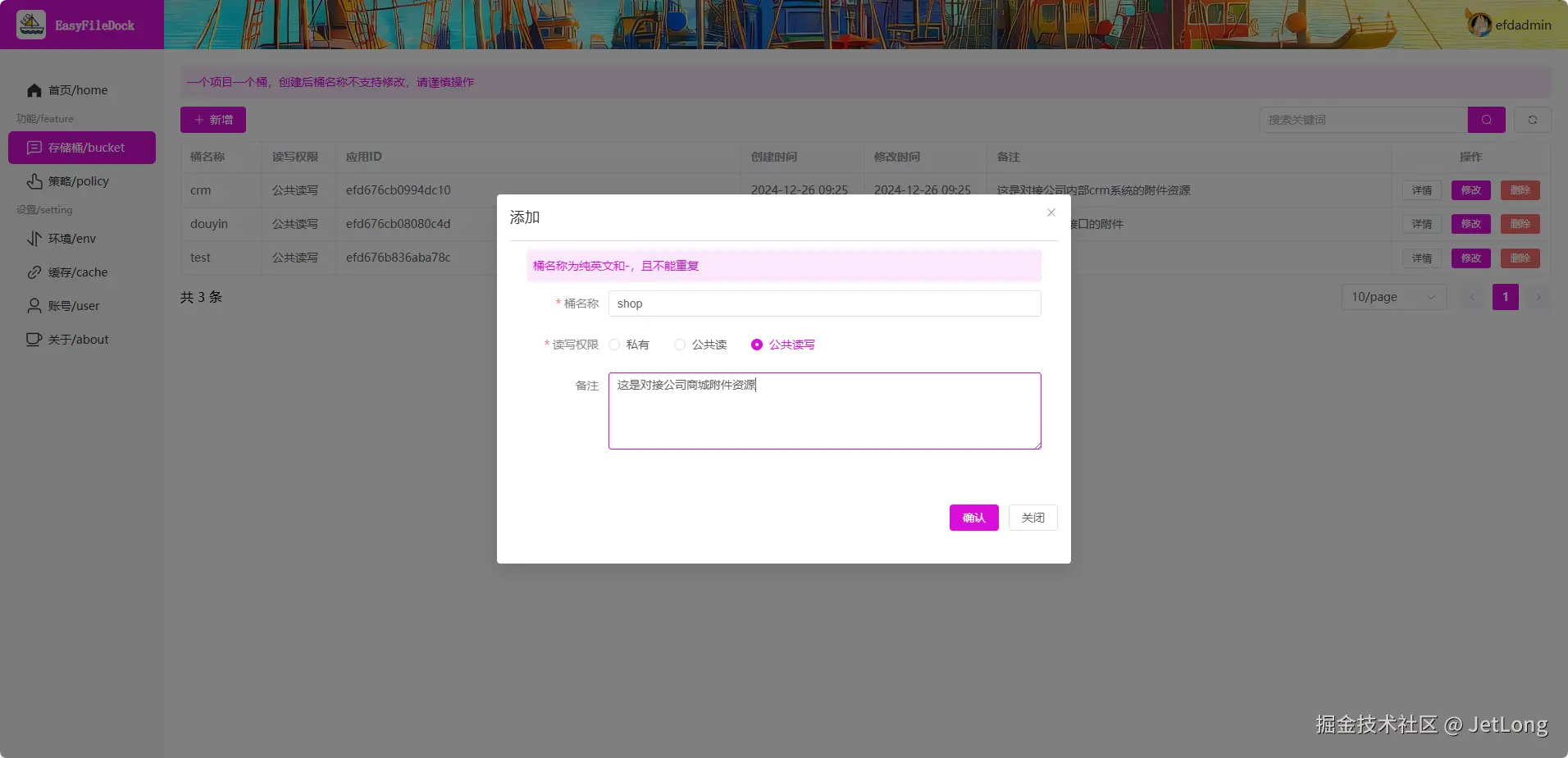Click the cache link icon
This screenshot has width=1568, height=758.
click(x=34, y=272)
